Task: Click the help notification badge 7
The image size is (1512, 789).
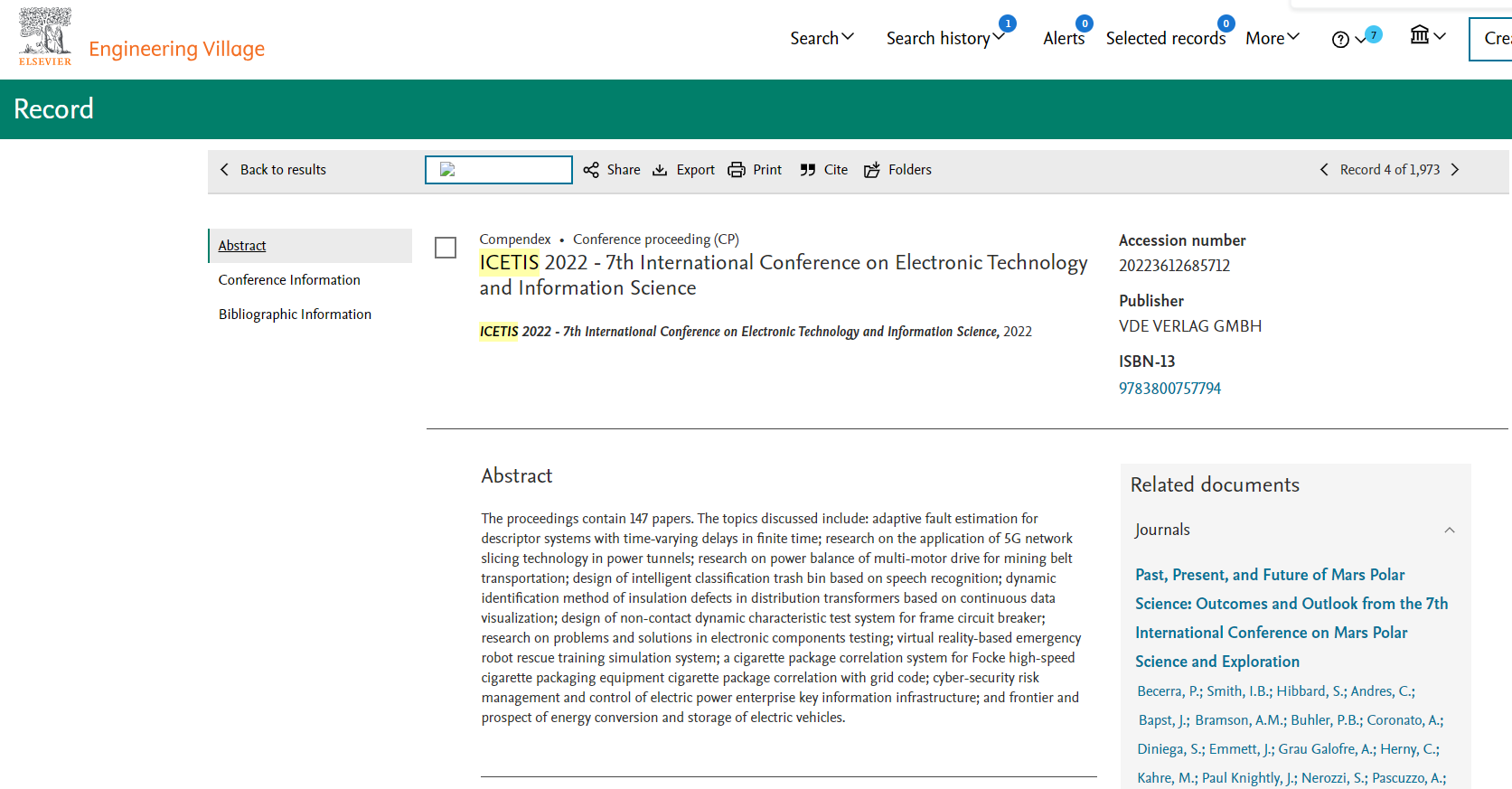Action: [x=1374, y=35]
